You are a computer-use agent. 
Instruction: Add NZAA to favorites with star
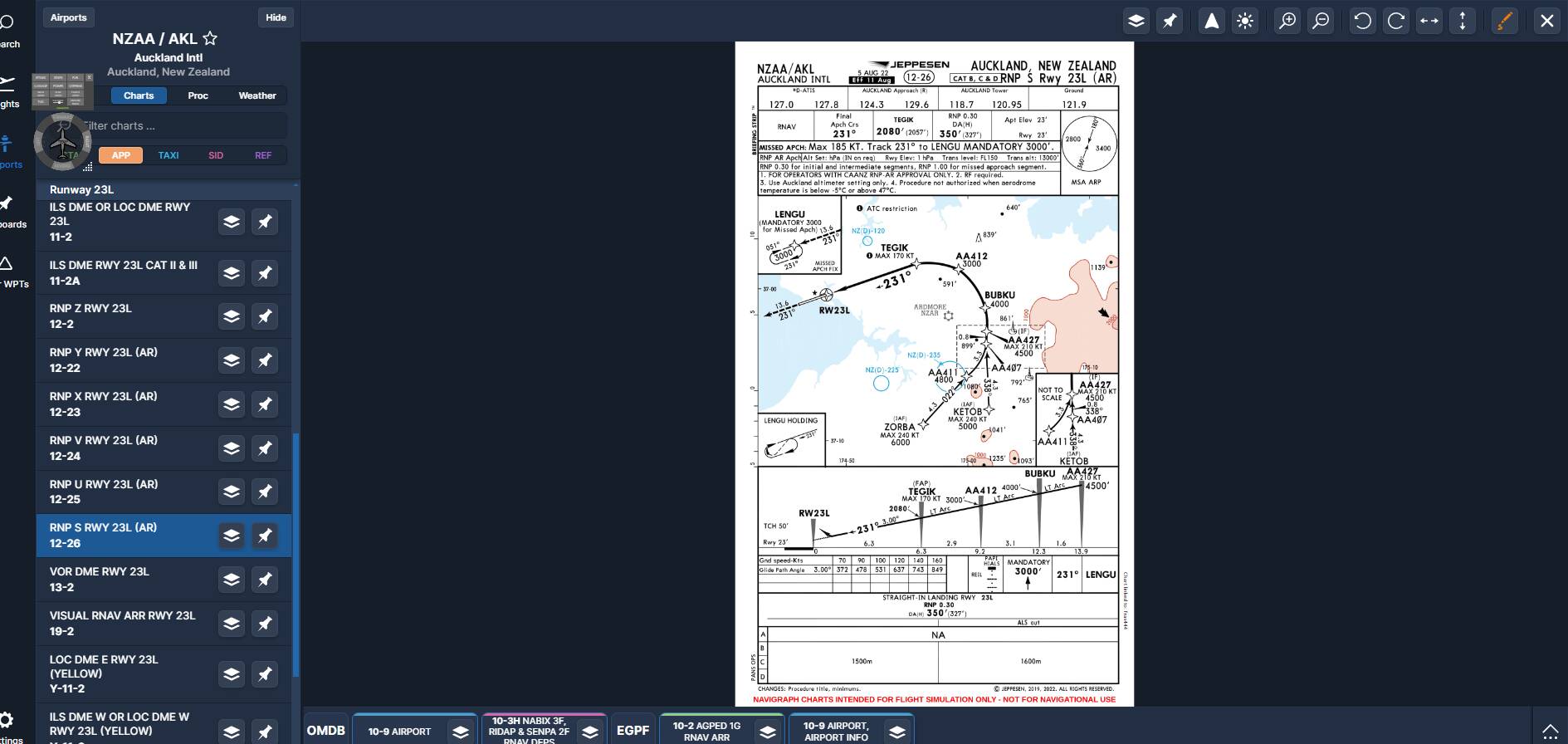click(210, 38)
